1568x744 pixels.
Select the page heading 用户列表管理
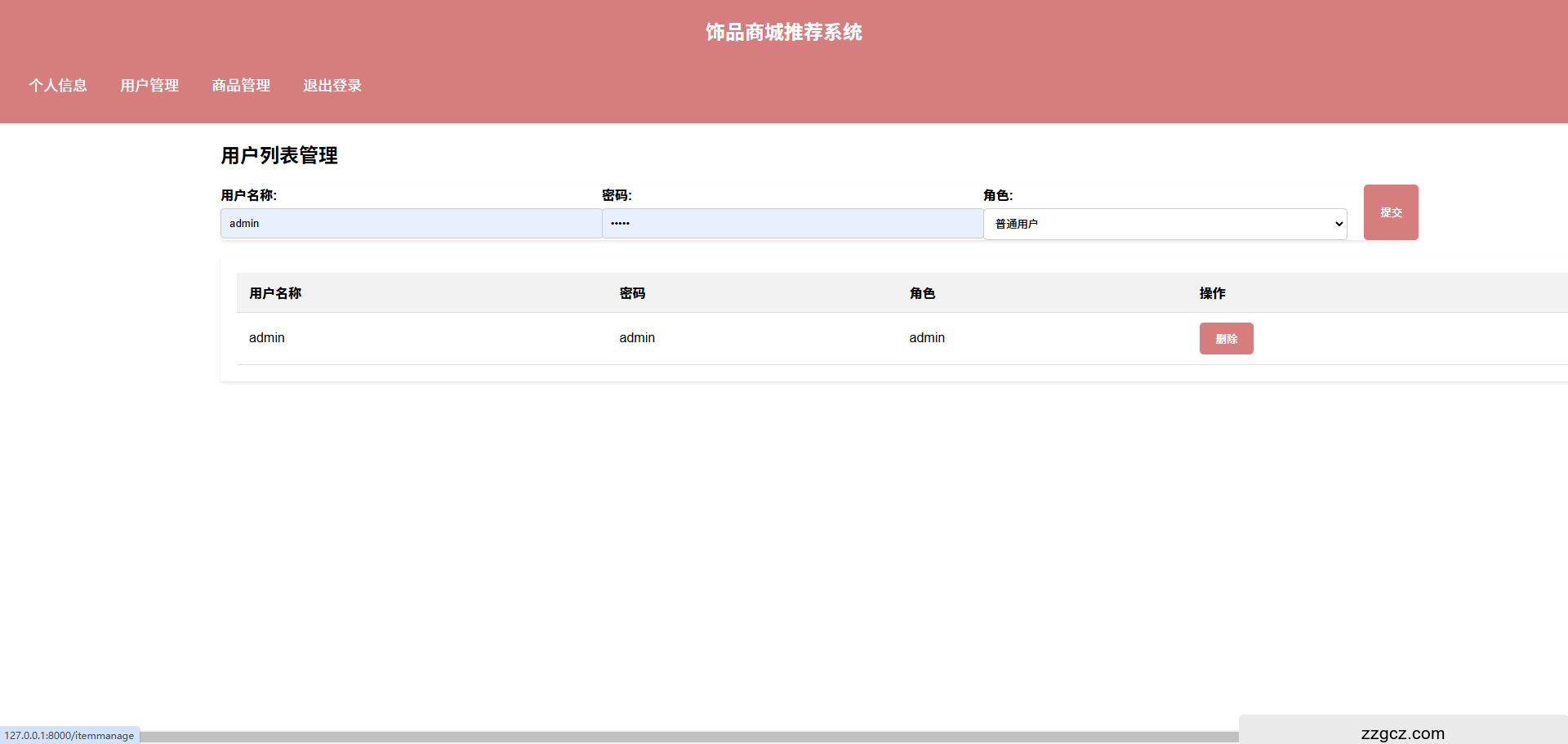pos(278,156)
